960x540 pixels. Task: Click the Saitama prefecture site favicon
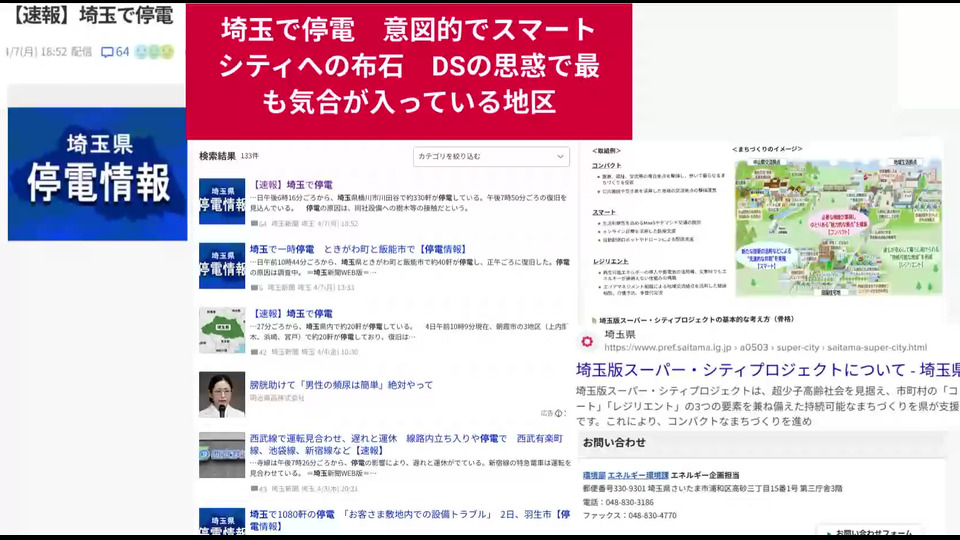click(587, 341)
